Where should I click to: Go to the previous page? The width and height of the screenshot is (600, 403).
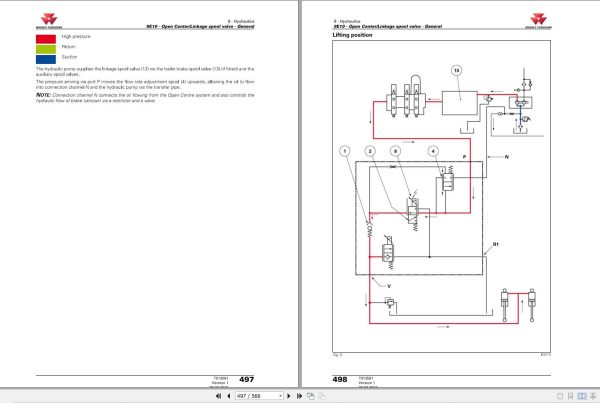[229, 396]
